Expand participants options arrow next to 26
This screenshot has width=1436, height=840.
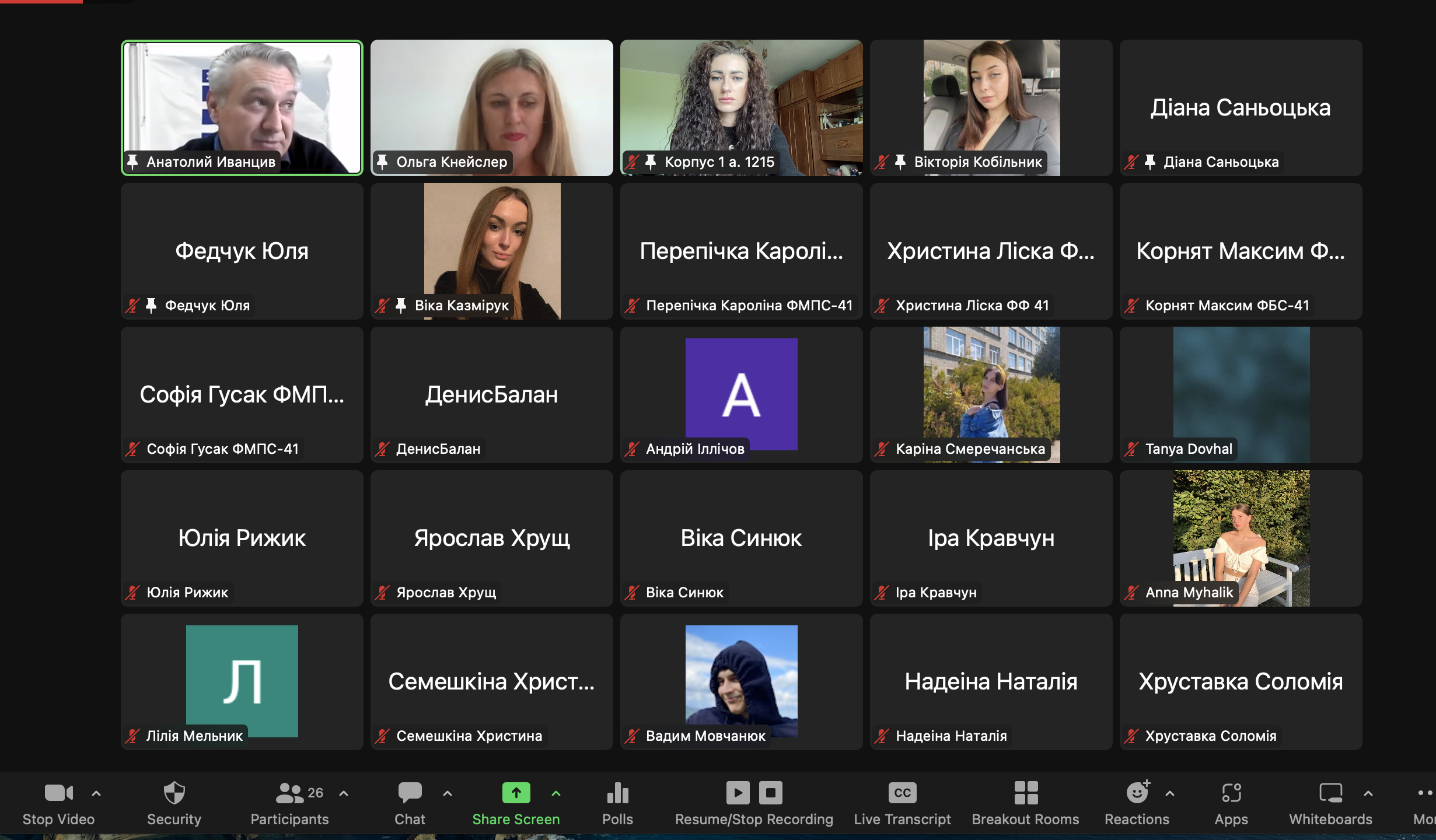tap(344, 793)
